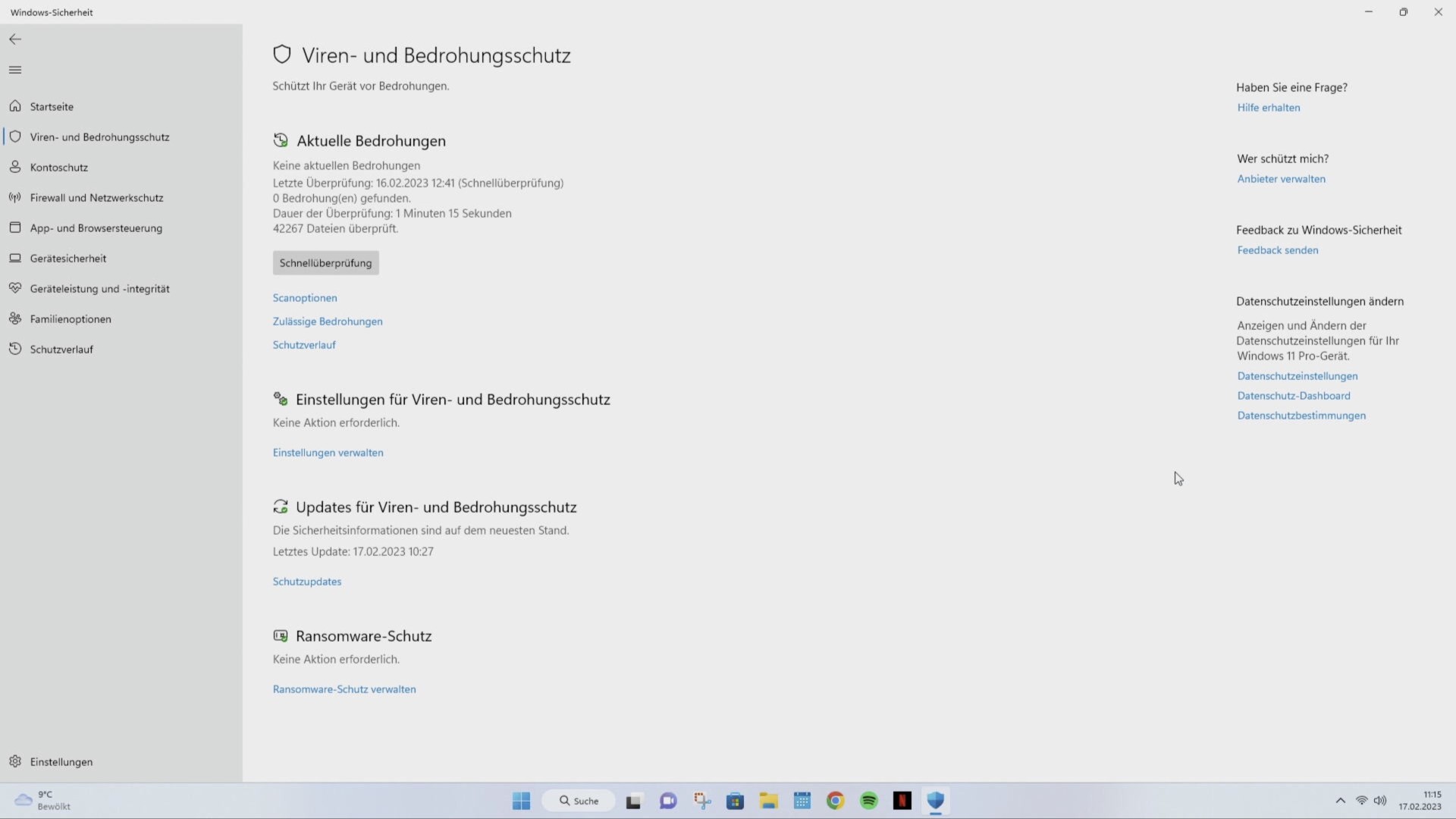Open the Chat app in taskbar
Screen dimensions: 1456x819
point(668,801)
